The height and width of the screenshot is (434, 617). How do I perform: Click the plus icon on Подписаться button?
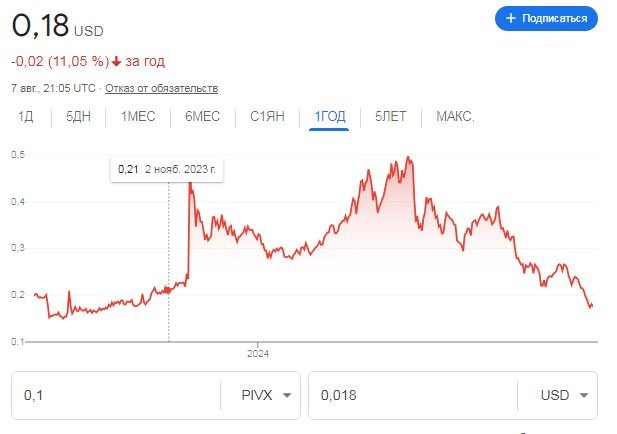(511, 18)
